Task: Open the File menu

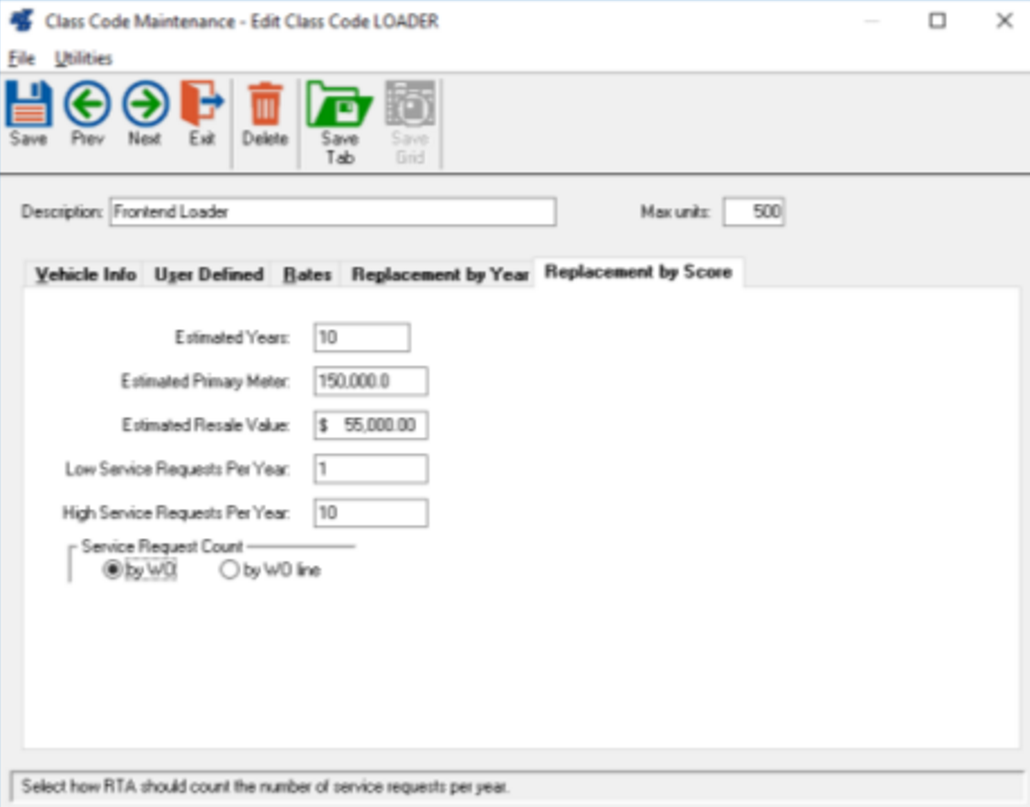Action: click(x=21, y=58)
